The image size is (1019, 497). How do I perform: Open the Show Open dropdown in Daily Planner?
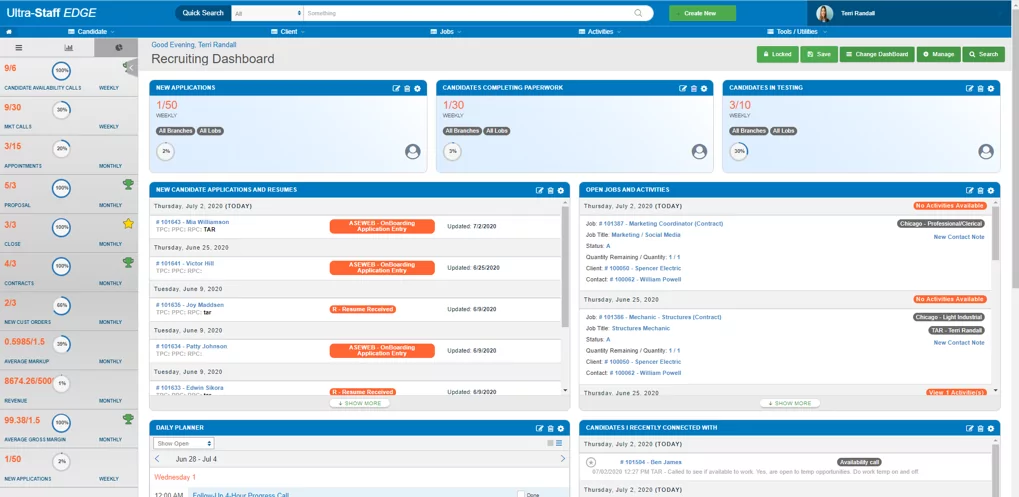[x=184, y=443]
